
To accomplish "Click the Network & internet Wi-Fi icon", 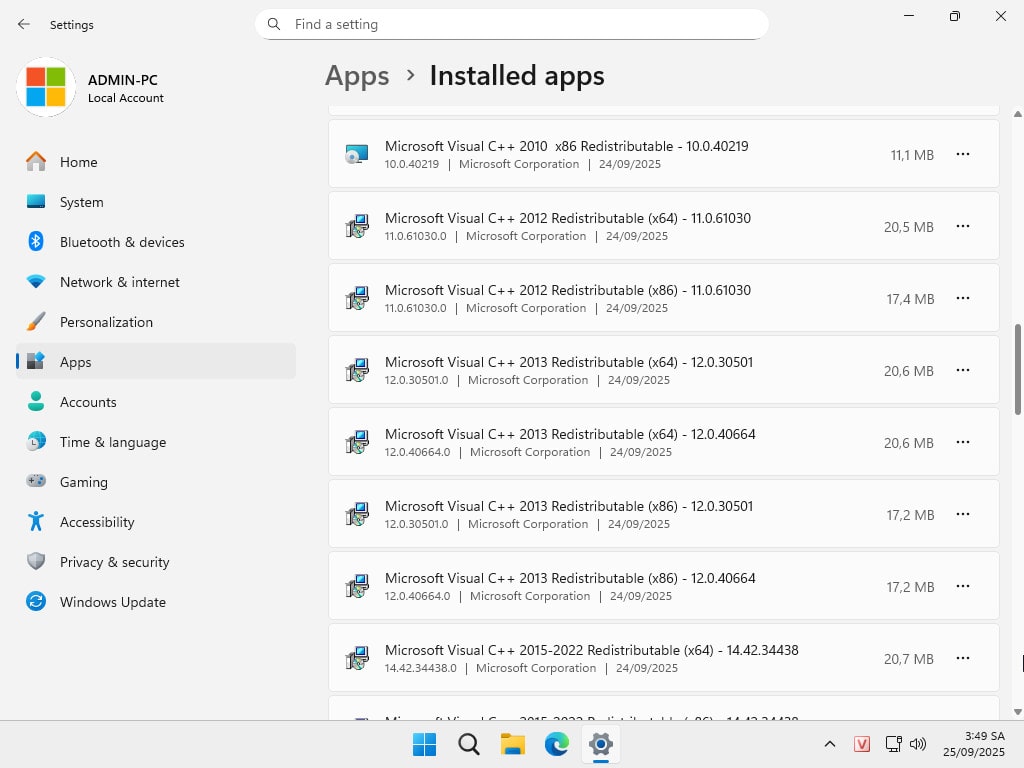I will 36,282.
